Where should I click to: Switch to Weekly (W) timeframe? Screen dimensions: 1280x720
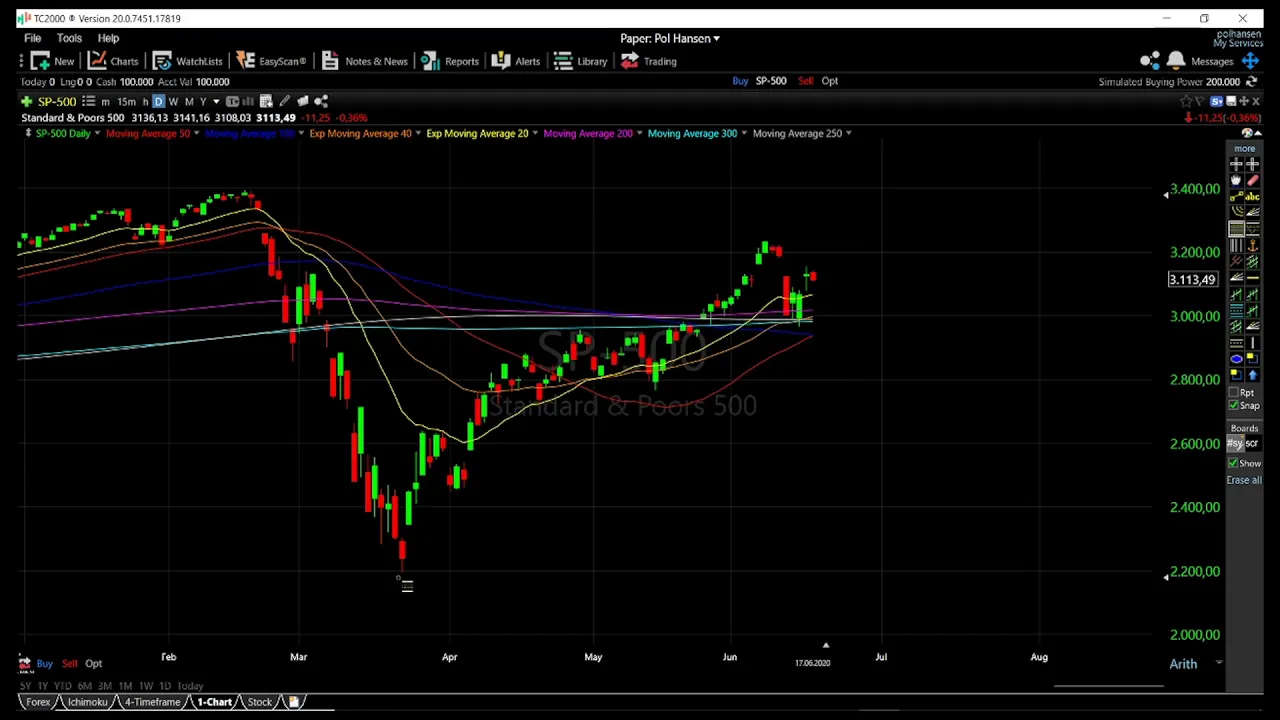click(173, 101)
